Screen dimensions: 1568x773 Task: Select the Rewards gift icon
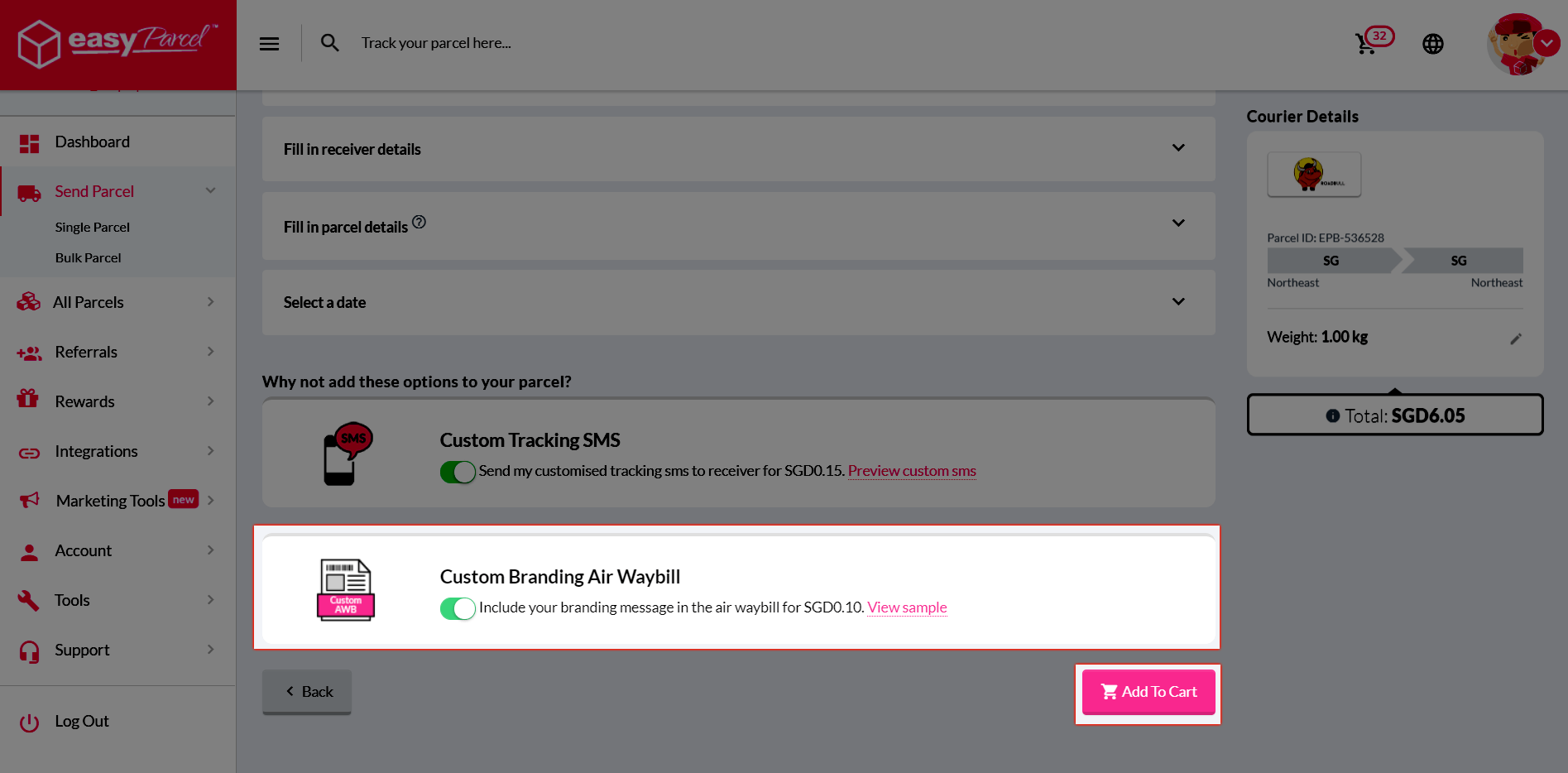coord(28,401)
